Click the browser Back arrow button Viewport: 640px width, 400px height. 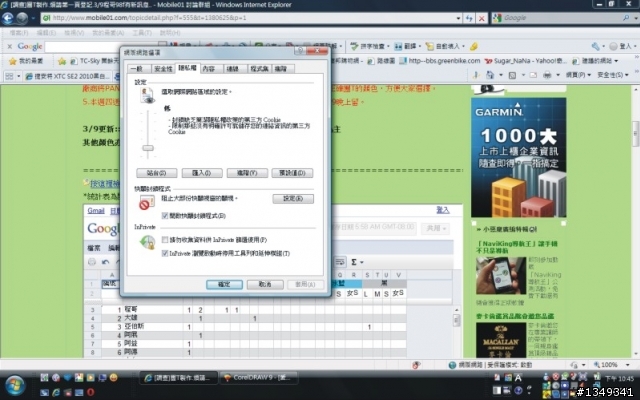click(8, 18)
